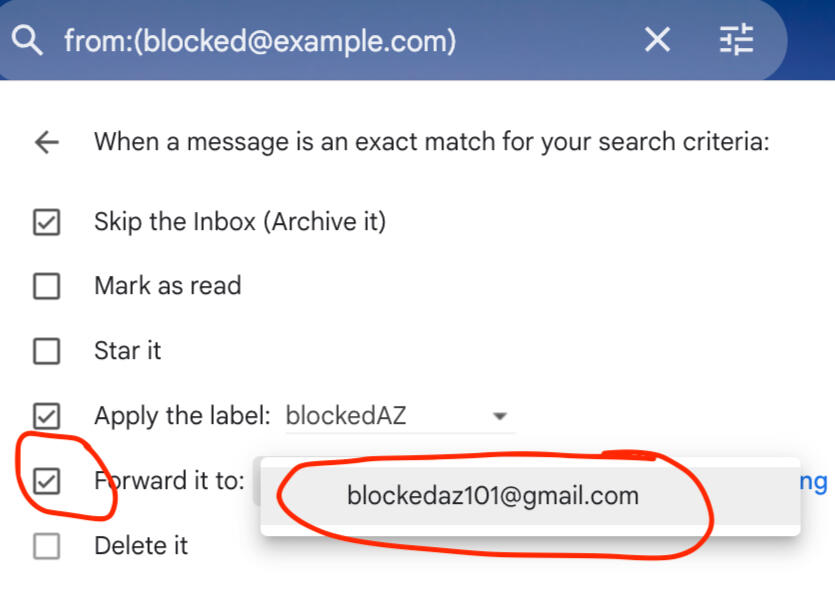Select blockedaz101@gmail.com forwarding address
Image resolution: width=835 pixels, height=593 pixels.
tap(492, 495)
